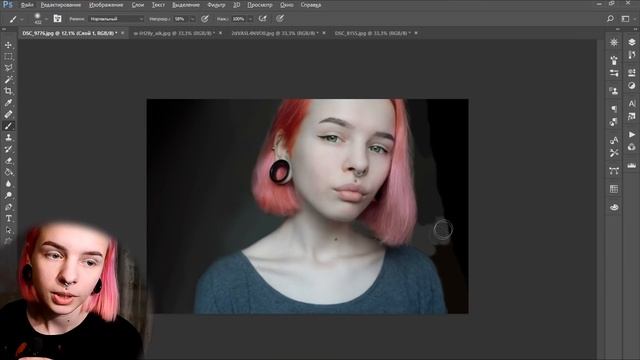Screen dimensions: 640x360
Task: Select the Type tool
Action: pyautogui.click(x=8, y=219)
